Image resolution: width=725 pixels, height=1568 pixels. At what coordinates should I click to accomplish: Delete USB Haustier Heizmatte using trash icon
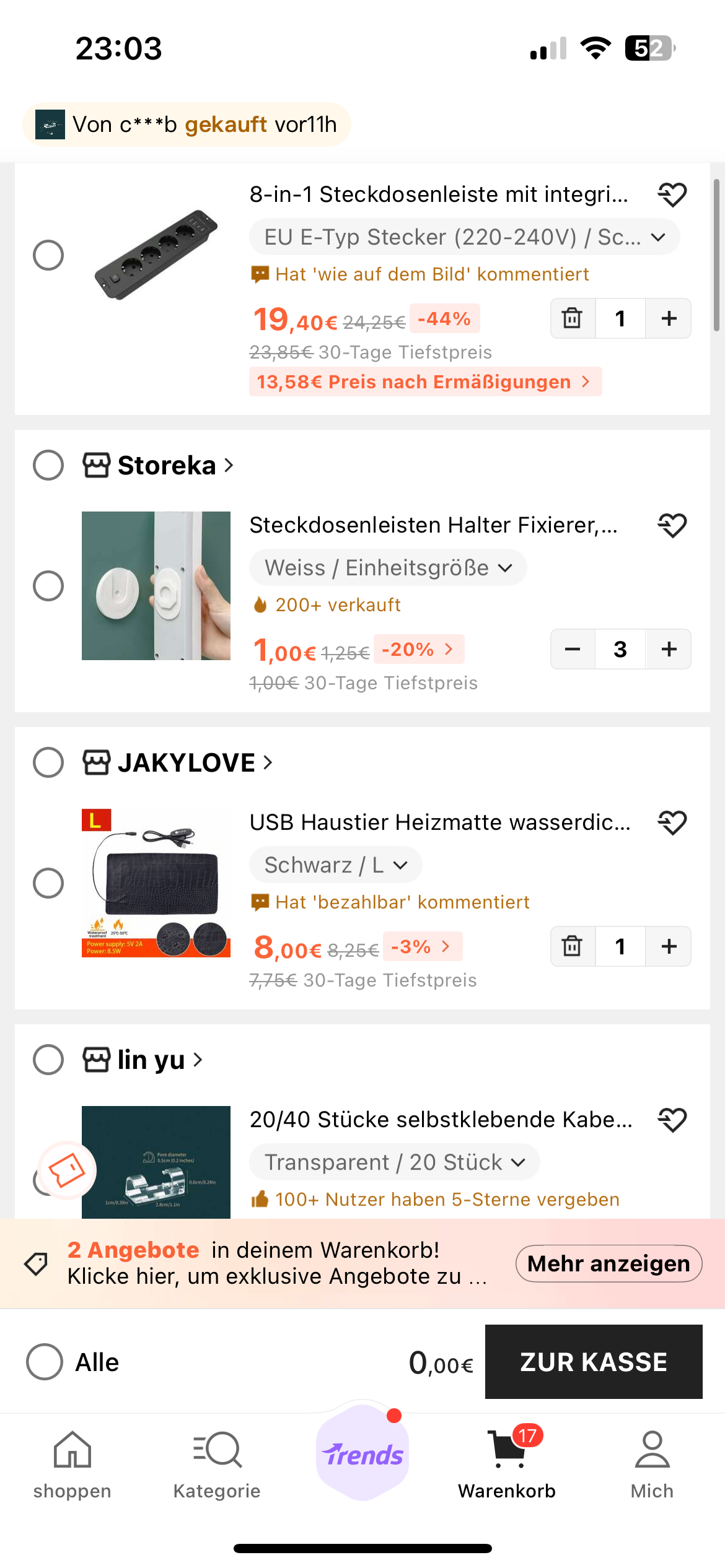(573, 946)
